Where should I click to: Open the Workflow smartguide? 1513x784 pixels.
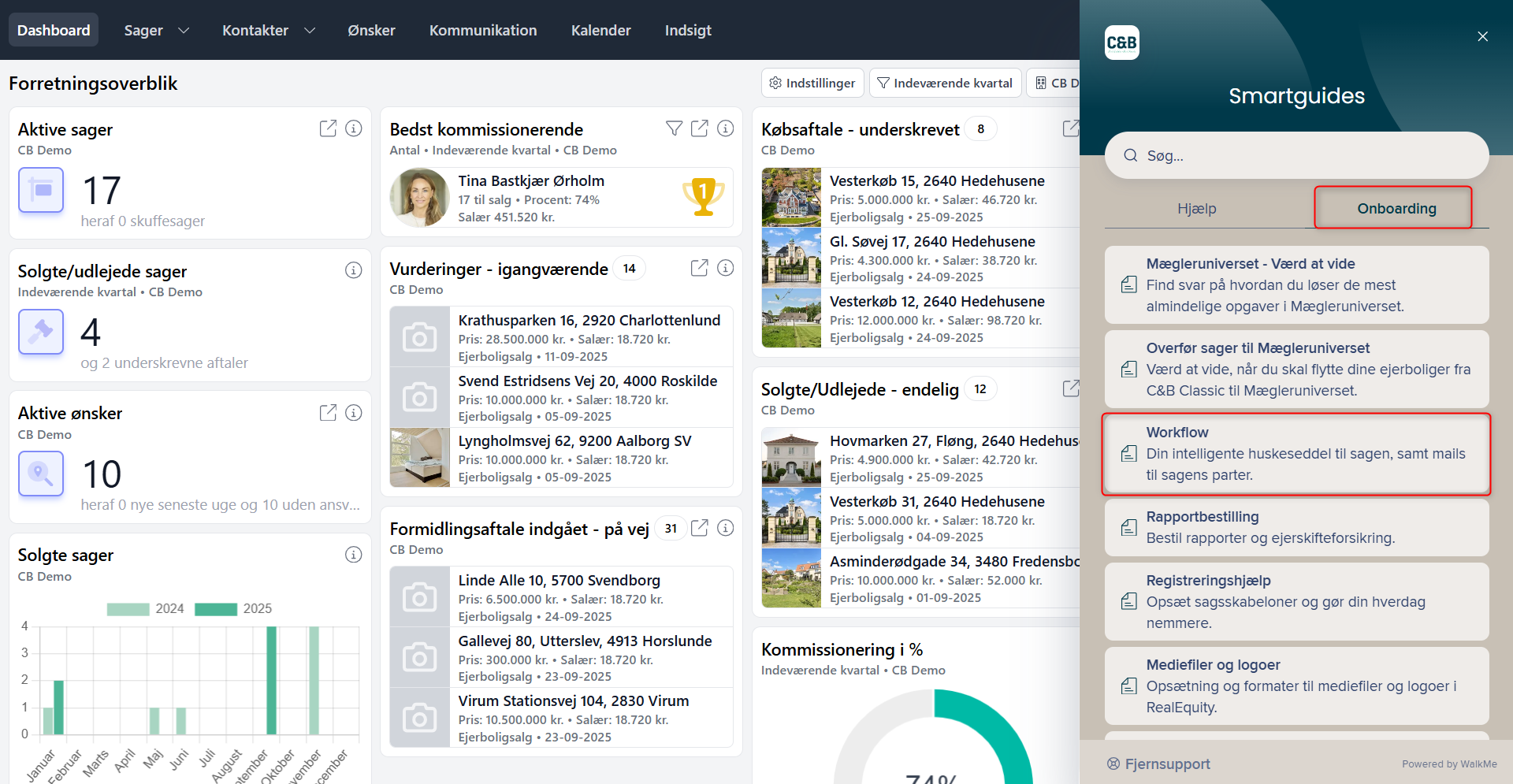pos(1296,454)
